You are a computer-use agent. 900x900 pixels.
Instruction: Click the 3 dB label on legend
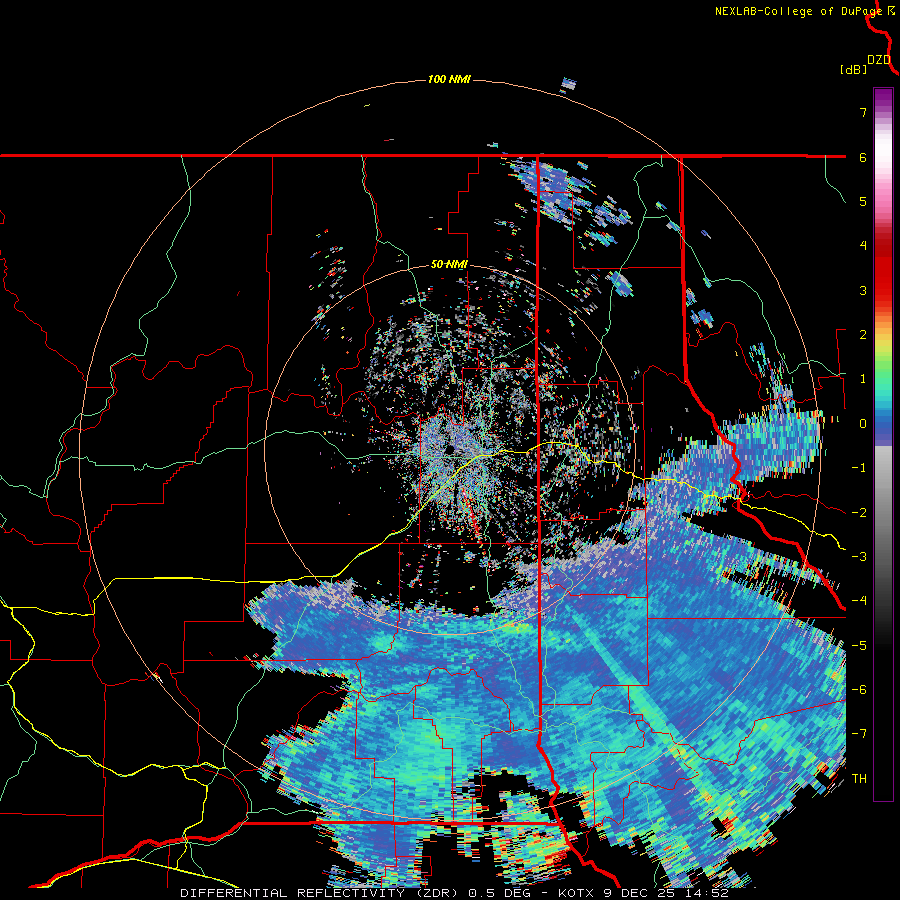tap(863, 290)
